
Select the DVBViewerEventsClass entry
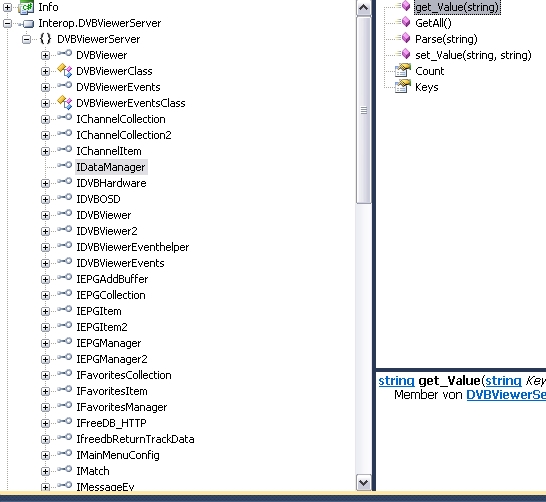(x=131, y=103)
